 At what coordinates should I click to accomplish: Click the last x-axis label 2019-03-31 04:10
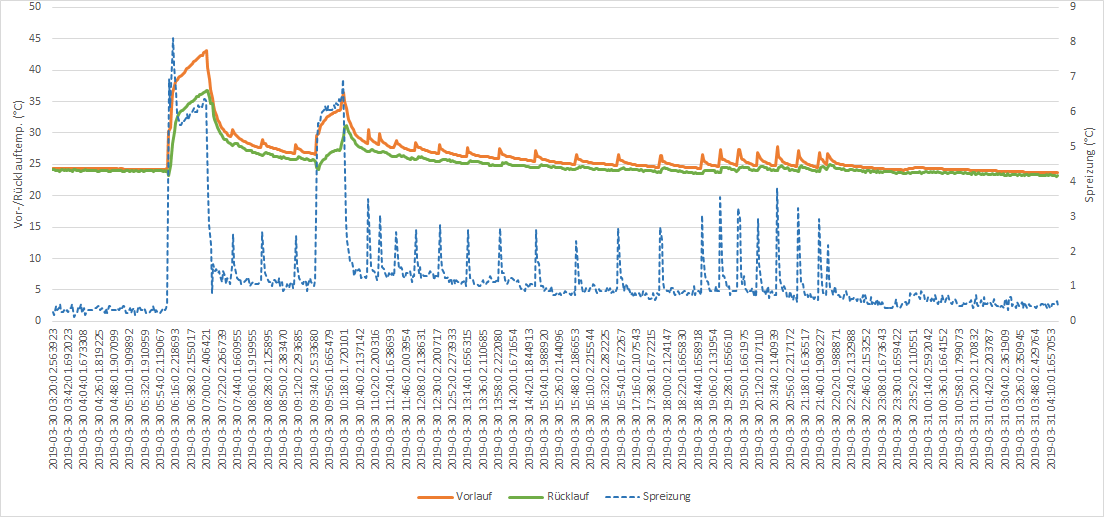point(1056,396)
